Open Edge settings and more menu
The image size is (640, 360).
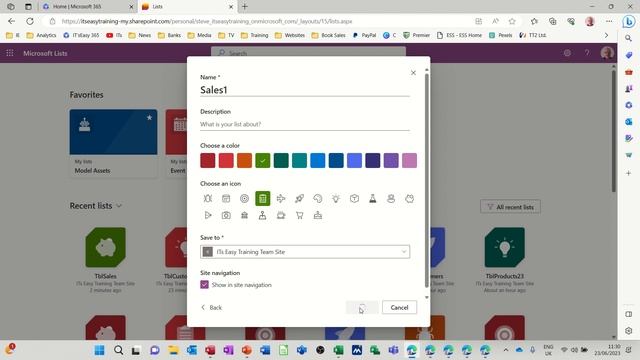click(x=609, y=21)
